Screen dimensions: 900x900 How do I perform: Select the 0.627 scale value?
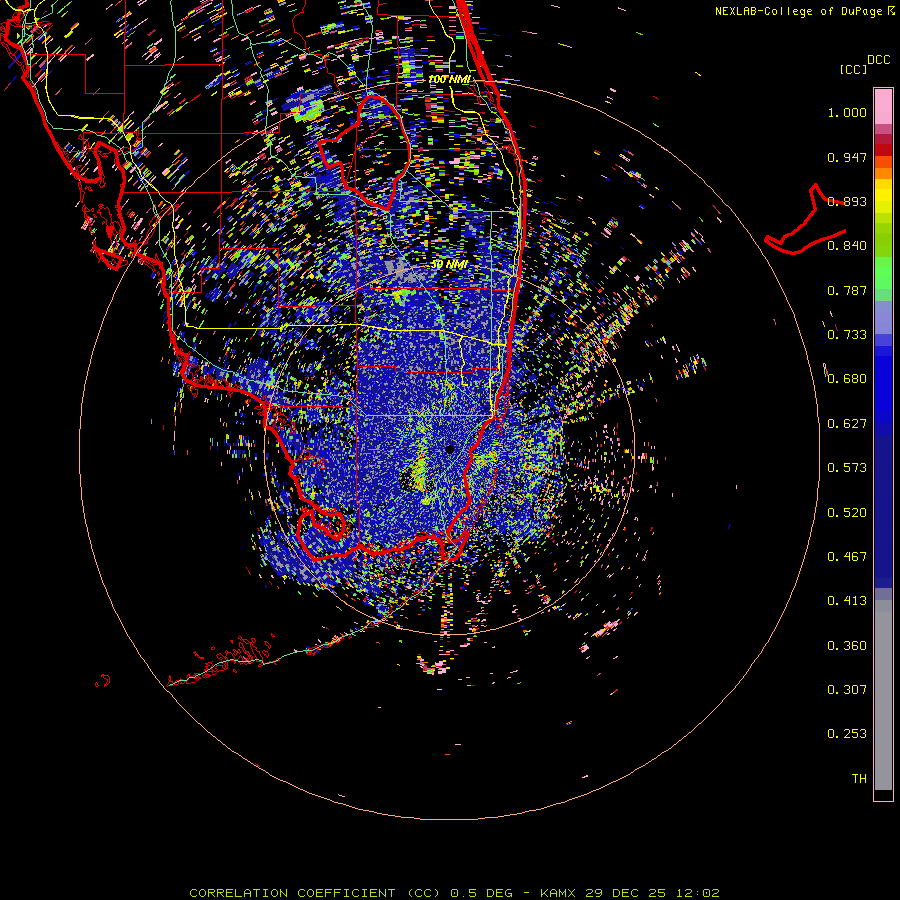[x=847, y=424]
